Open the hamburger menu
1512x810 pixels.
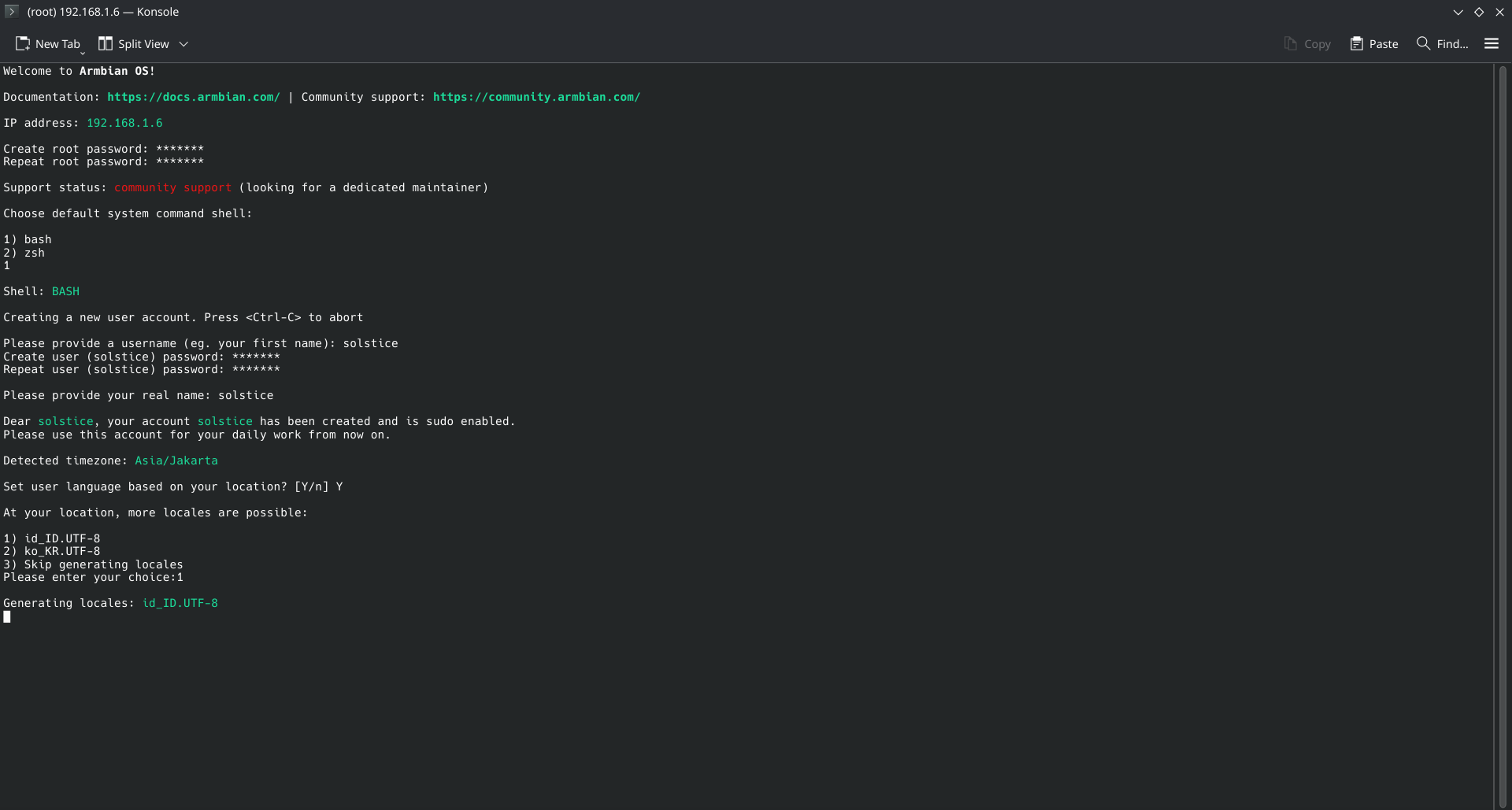coord(1491,44)
